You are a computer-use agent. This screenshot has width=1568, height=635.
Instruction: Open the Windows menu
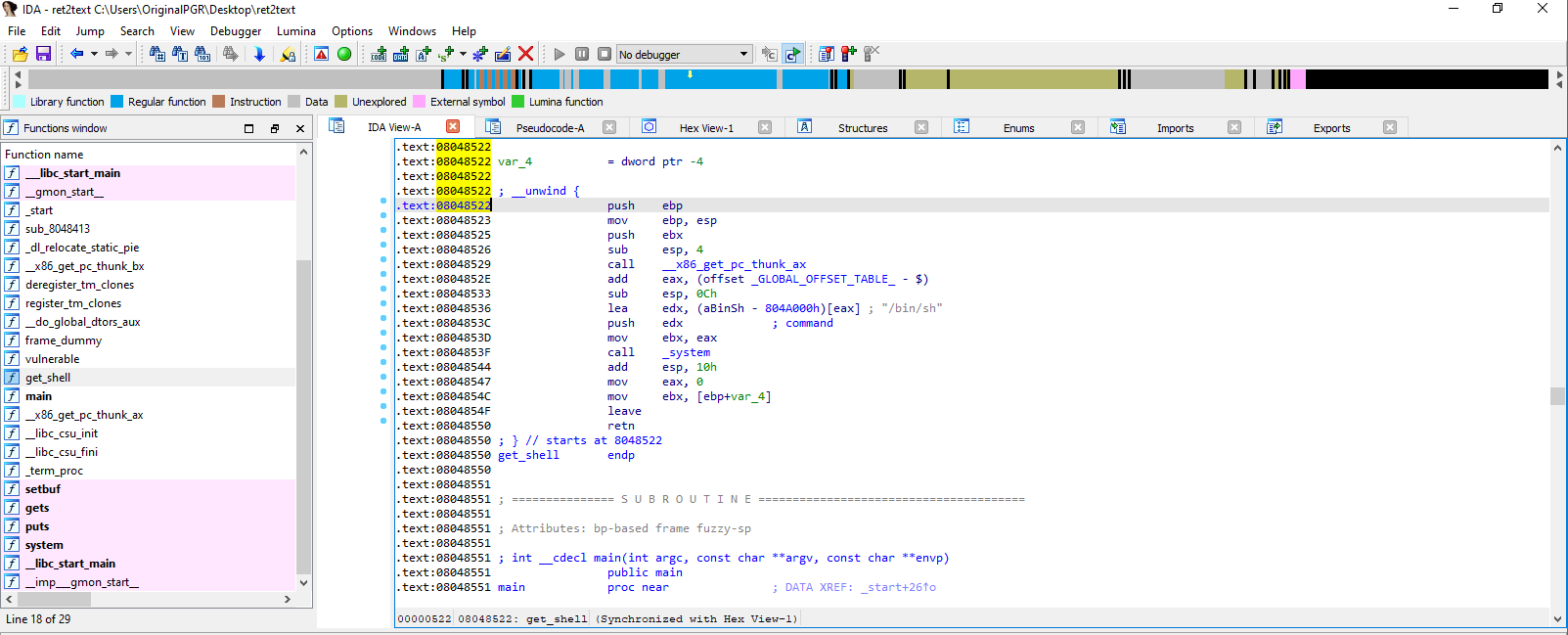pyautogui.click(x=412, y=31)
